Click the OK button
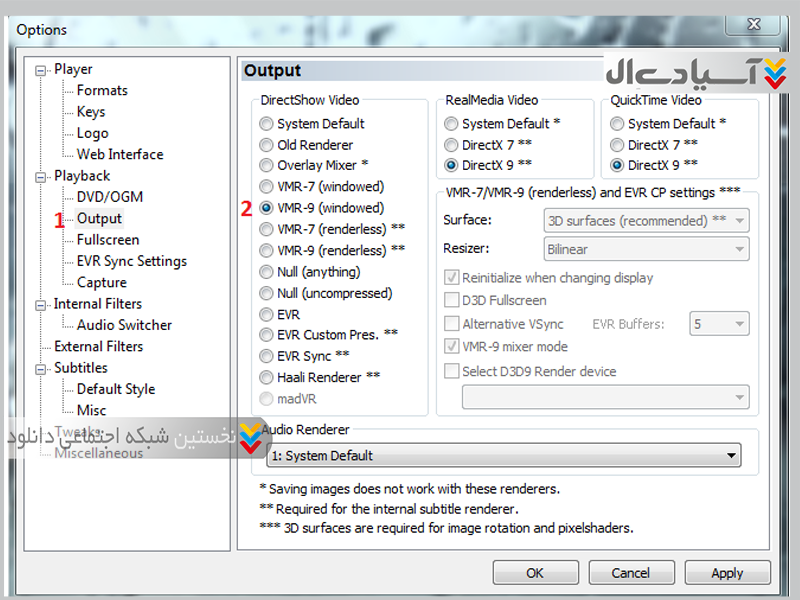This screenshot has height=600, width=800. pos(535,573)
